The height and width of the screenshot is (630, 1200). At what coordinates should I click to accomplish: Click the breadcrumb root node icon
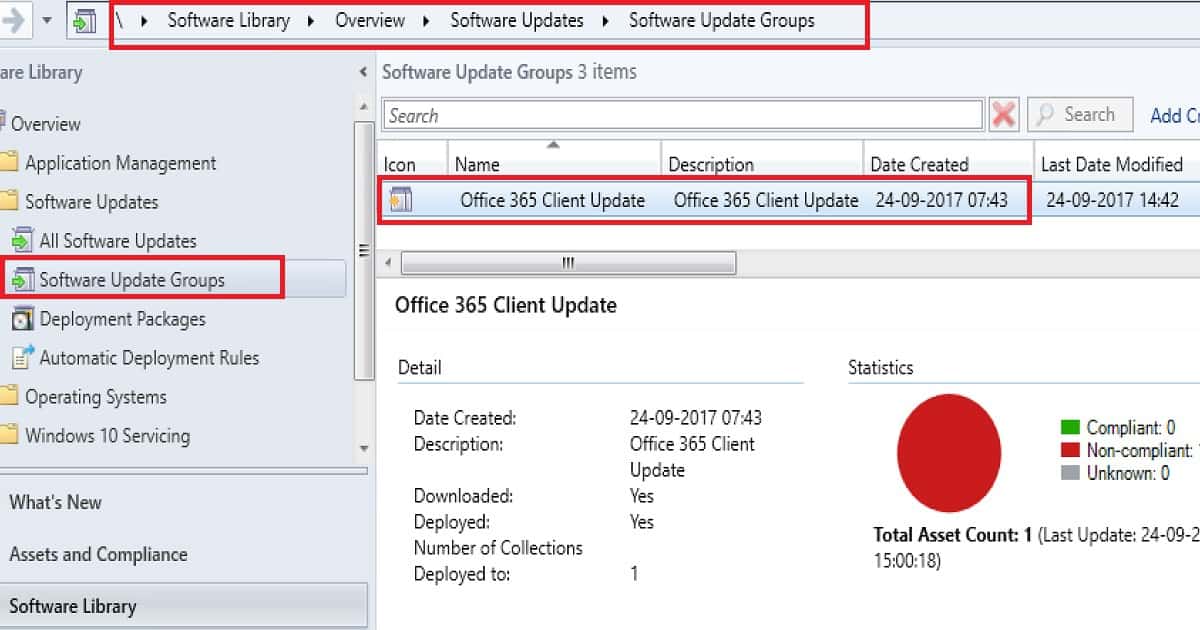(x=85, y=21)
